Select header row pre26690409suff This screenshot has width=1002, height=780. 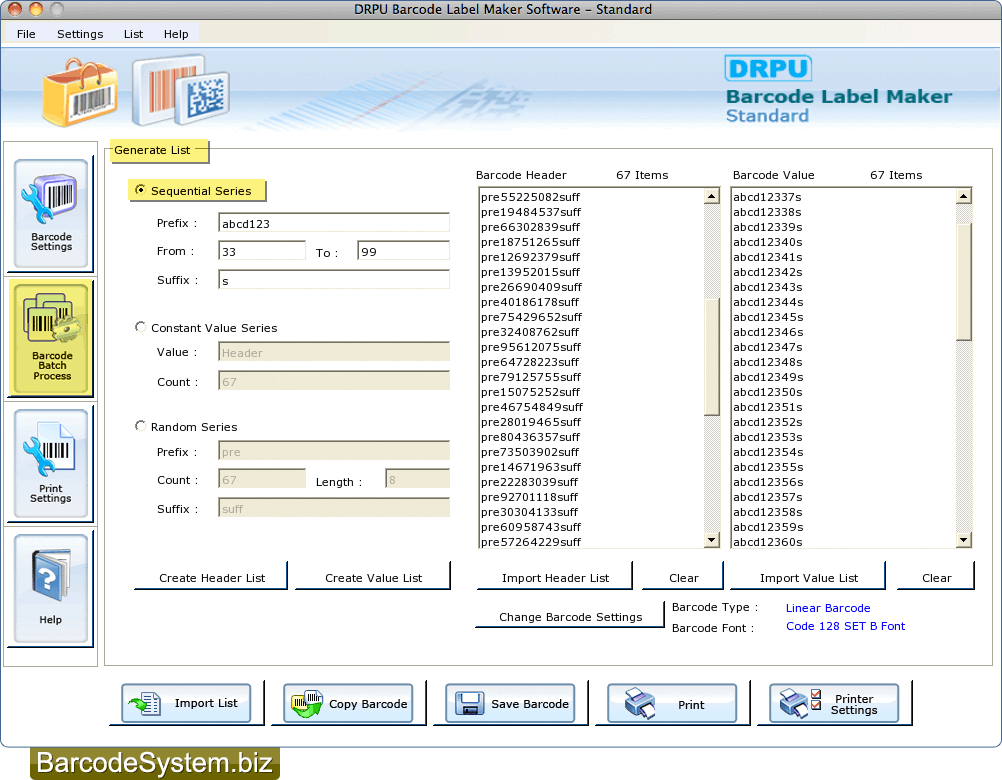(x=591, y=287)
